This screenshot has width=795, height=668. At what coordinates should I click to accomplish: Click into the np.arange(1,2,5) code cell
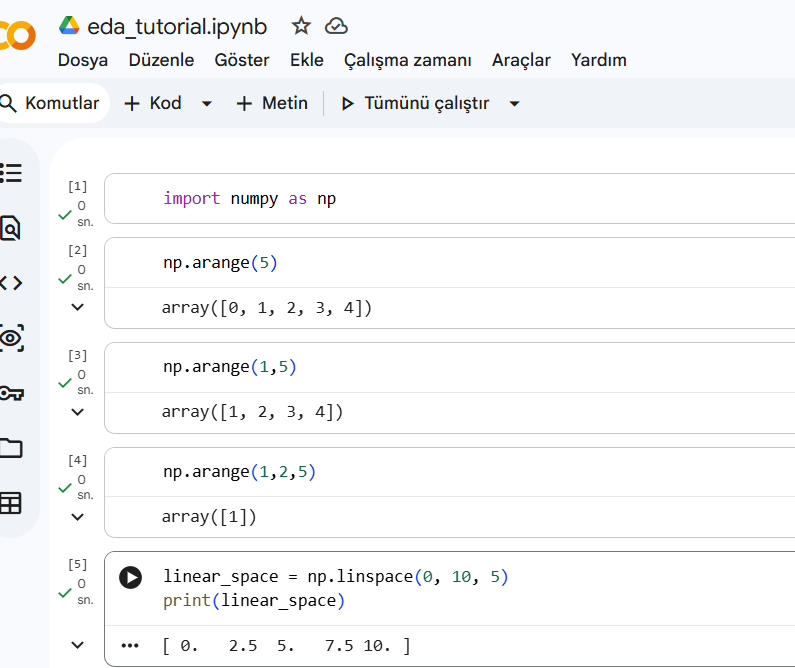tap(449, 472)
